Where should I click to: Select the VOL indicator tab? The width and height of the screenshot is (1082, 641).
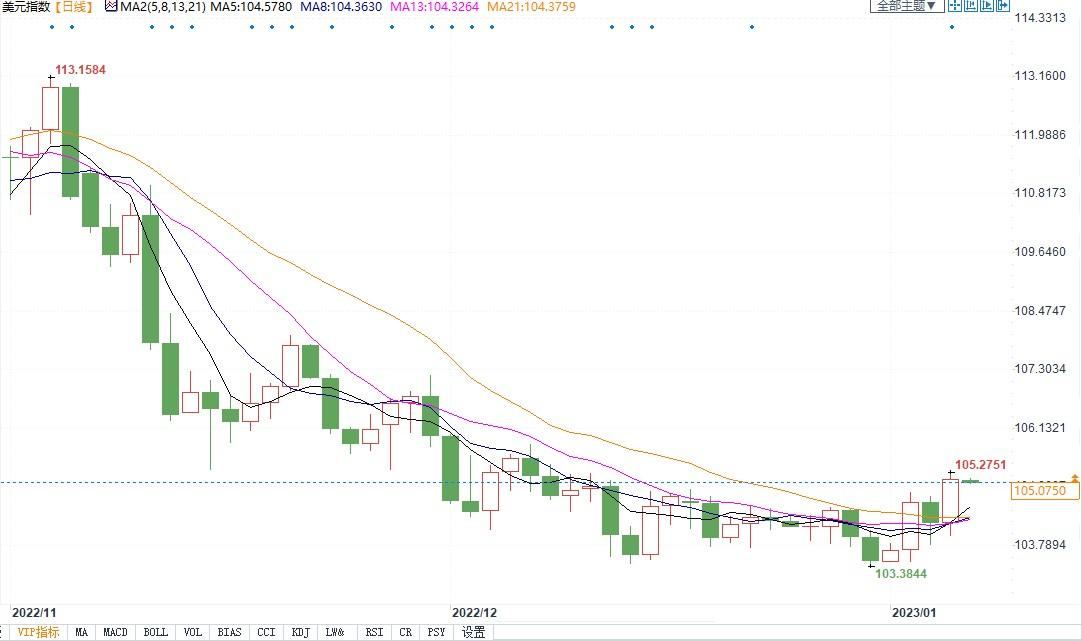(x=192, y=632)
